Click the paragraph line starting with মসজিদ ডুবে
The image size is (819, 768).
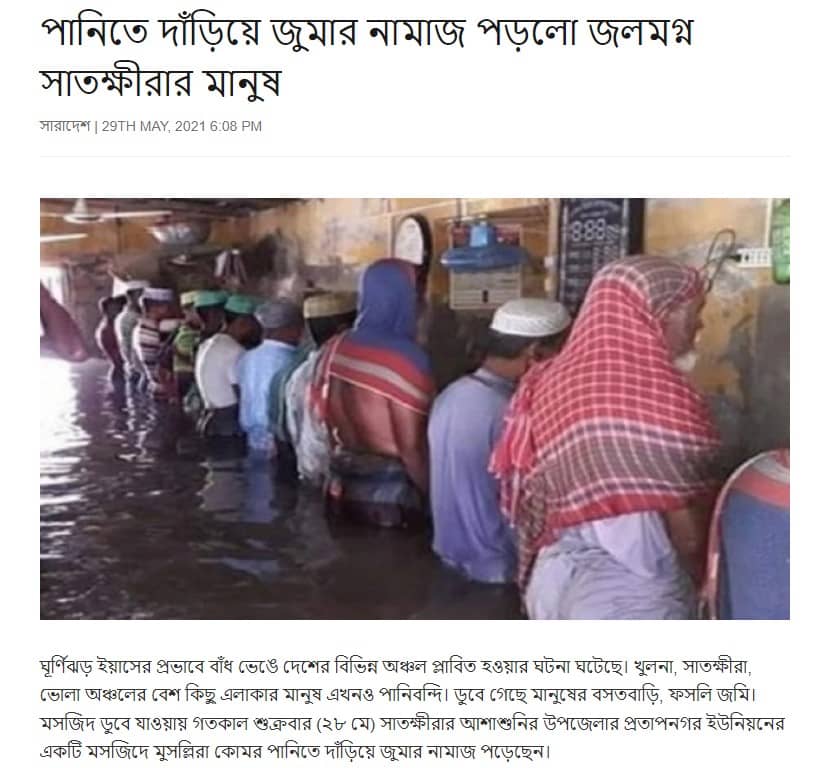coord(412,724)
